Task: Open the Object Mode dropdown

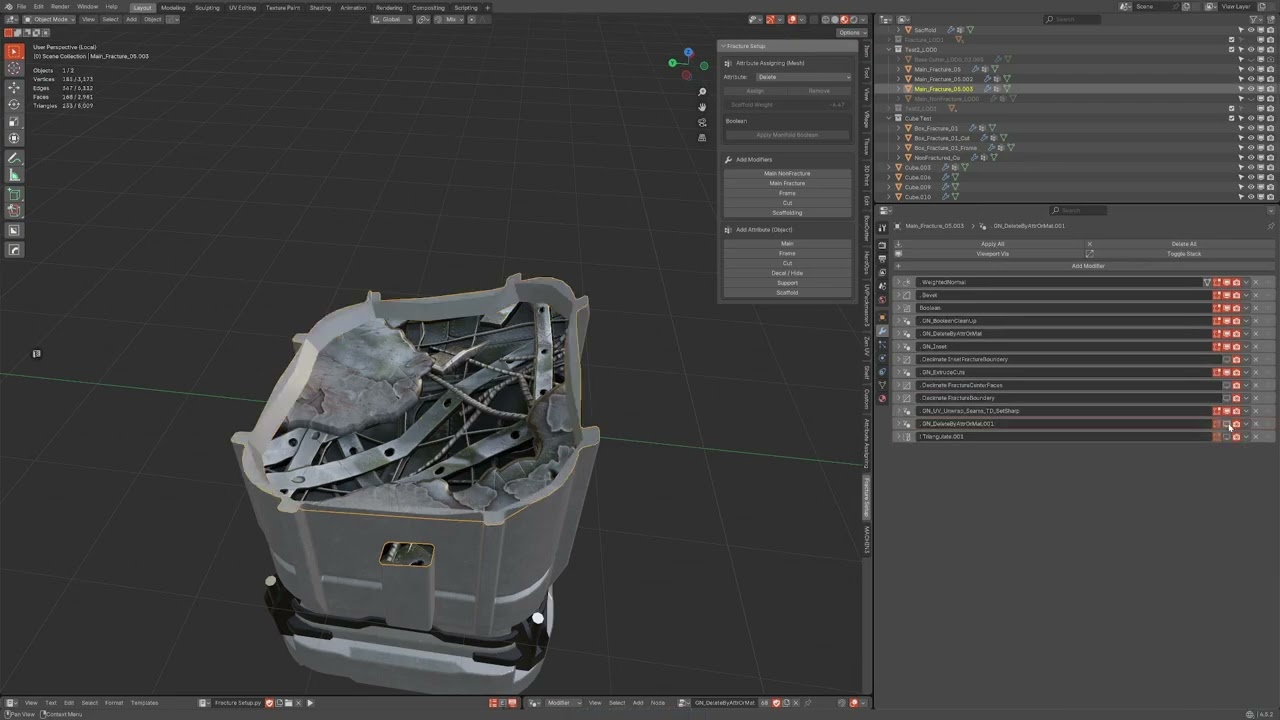Action: (x=50, y=19)
